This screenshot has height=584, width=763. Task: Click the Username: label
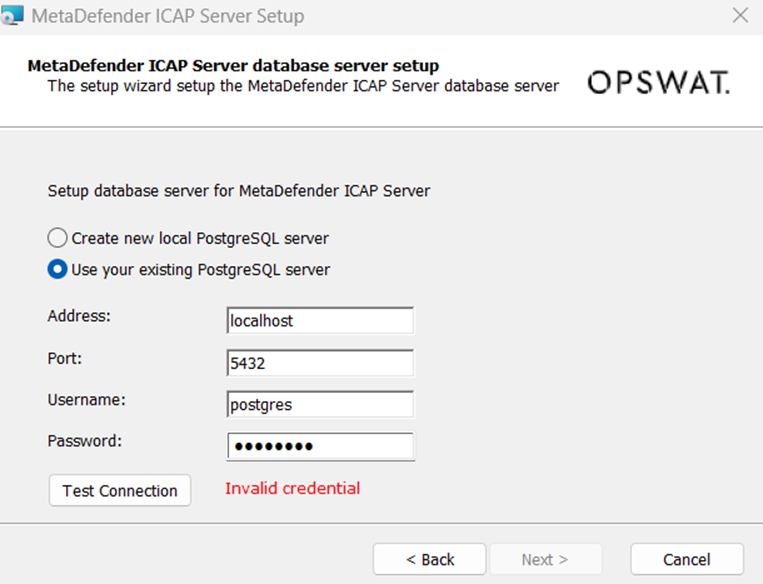pyautogui.click(x=86, y=400)
